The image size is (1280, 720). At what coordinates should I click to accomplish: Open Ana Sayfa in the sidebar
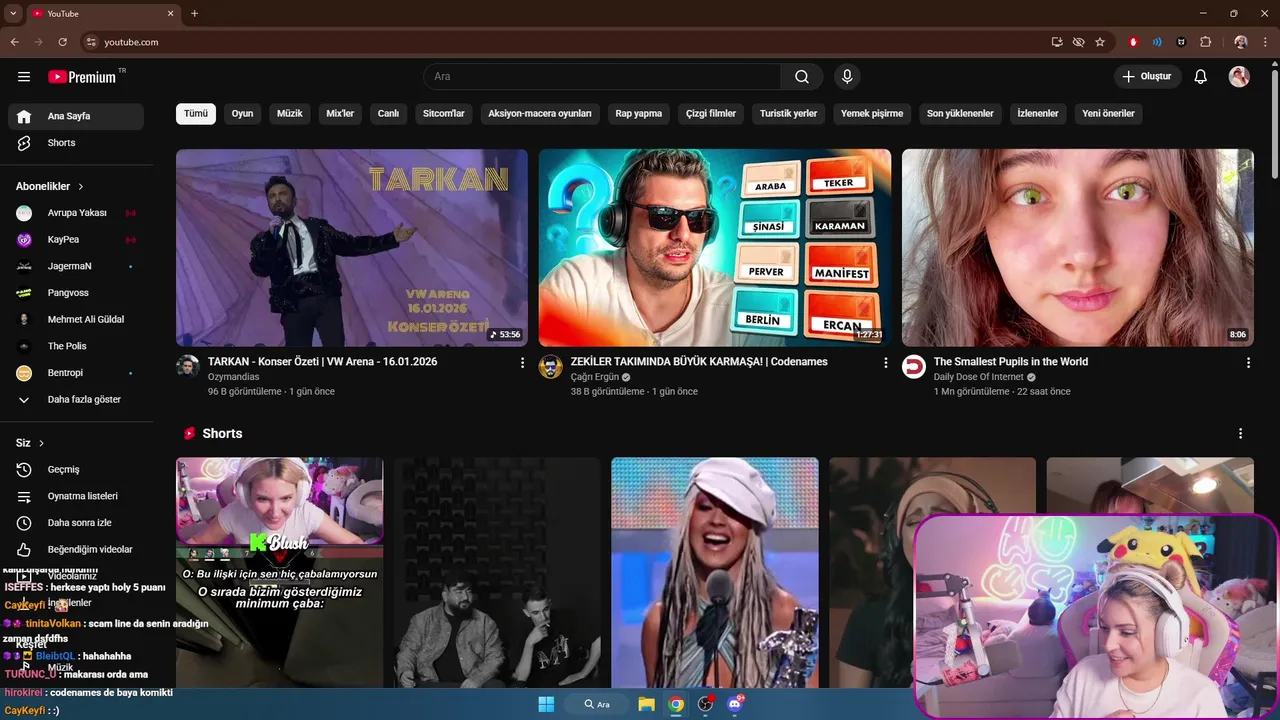tap(76, 116)
